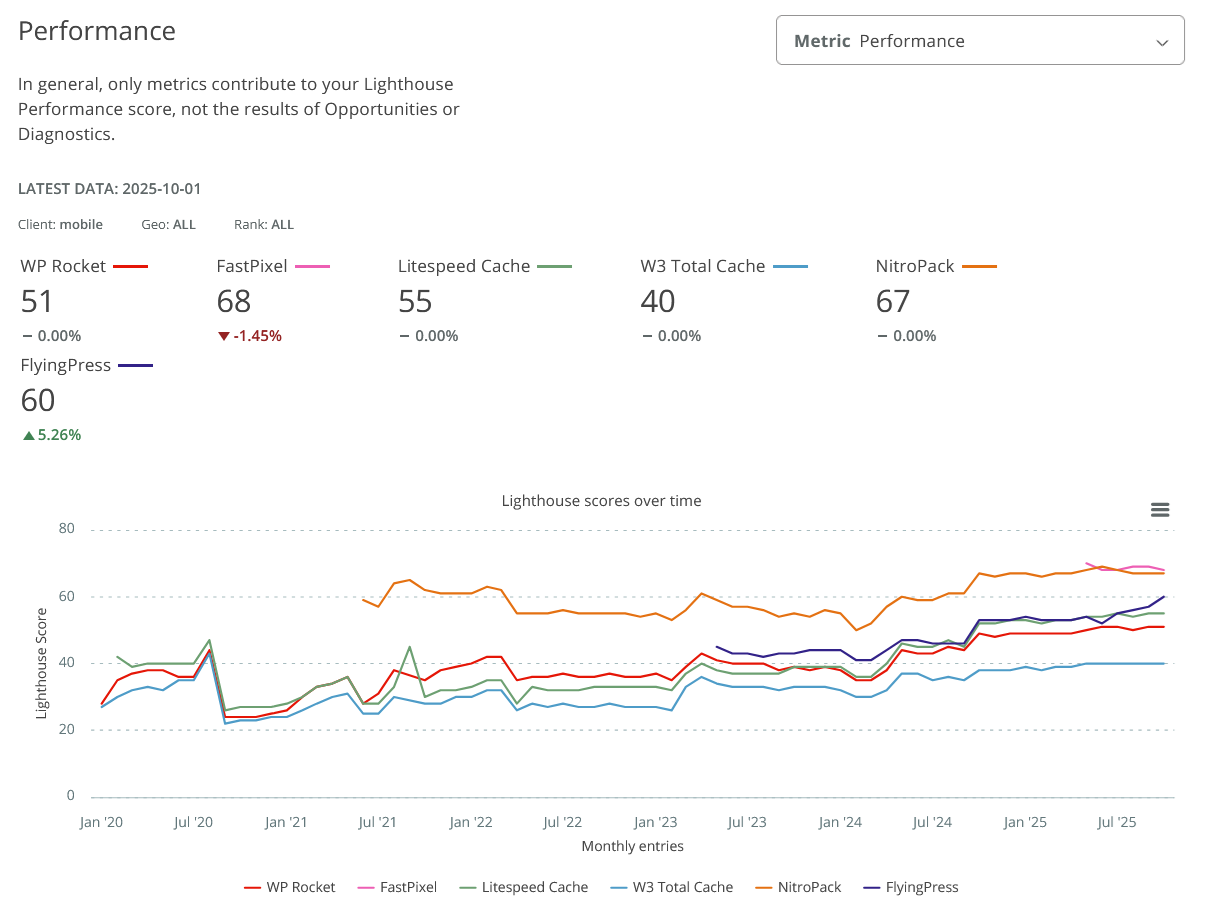Click the pink FastPixel summary color line
This screenshot has height=904, width=1210.
click(x=312, y=267)
